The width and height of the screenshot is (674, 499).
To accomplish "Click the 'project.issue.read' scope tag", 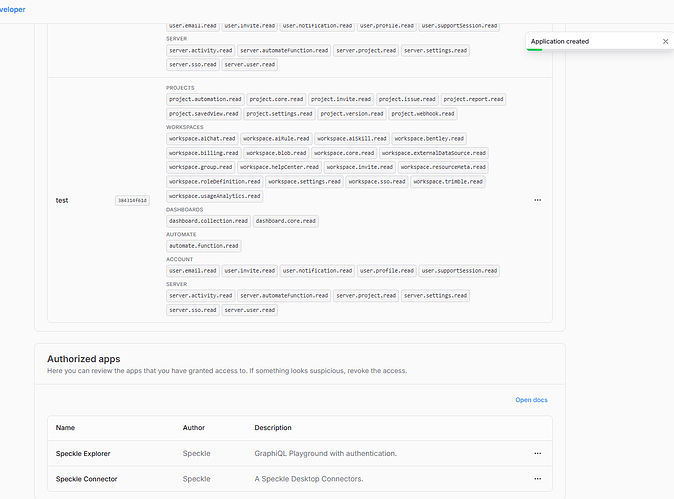I will tap(407, 99).
